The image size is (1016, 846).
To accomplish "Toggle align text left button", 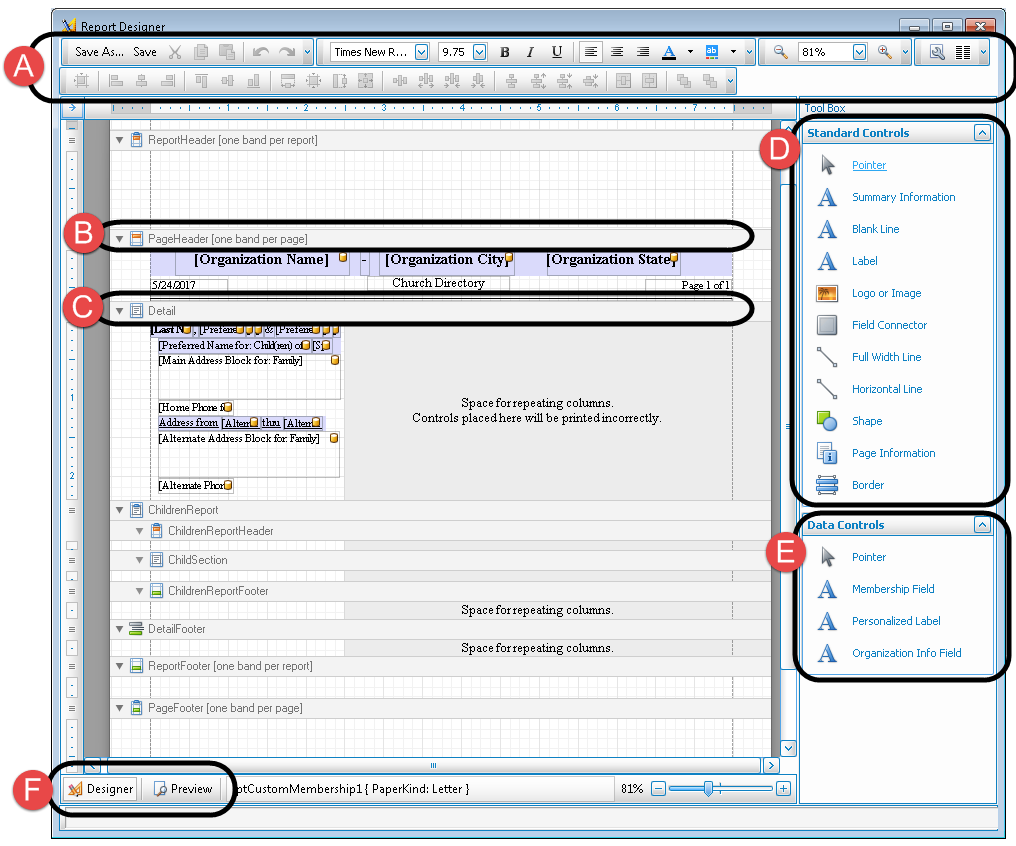I will pos(591,52).
